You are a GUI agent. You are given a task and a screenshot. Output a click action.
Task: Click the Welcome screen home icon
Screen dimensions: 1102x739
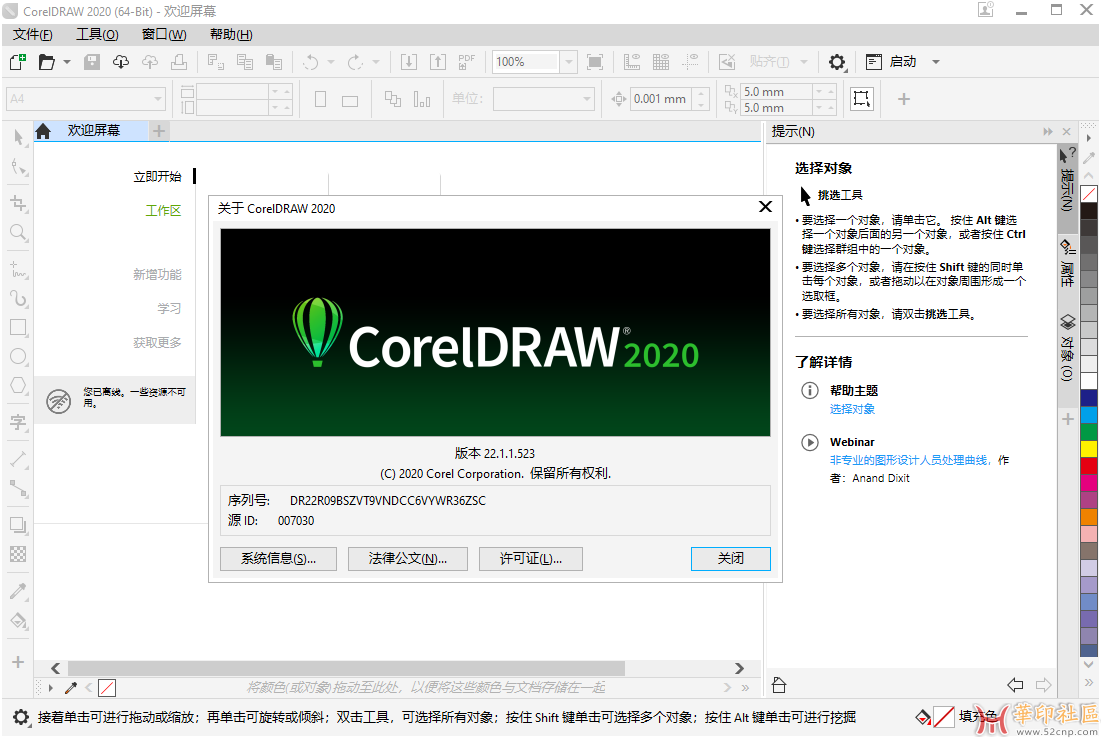[43, 131]
